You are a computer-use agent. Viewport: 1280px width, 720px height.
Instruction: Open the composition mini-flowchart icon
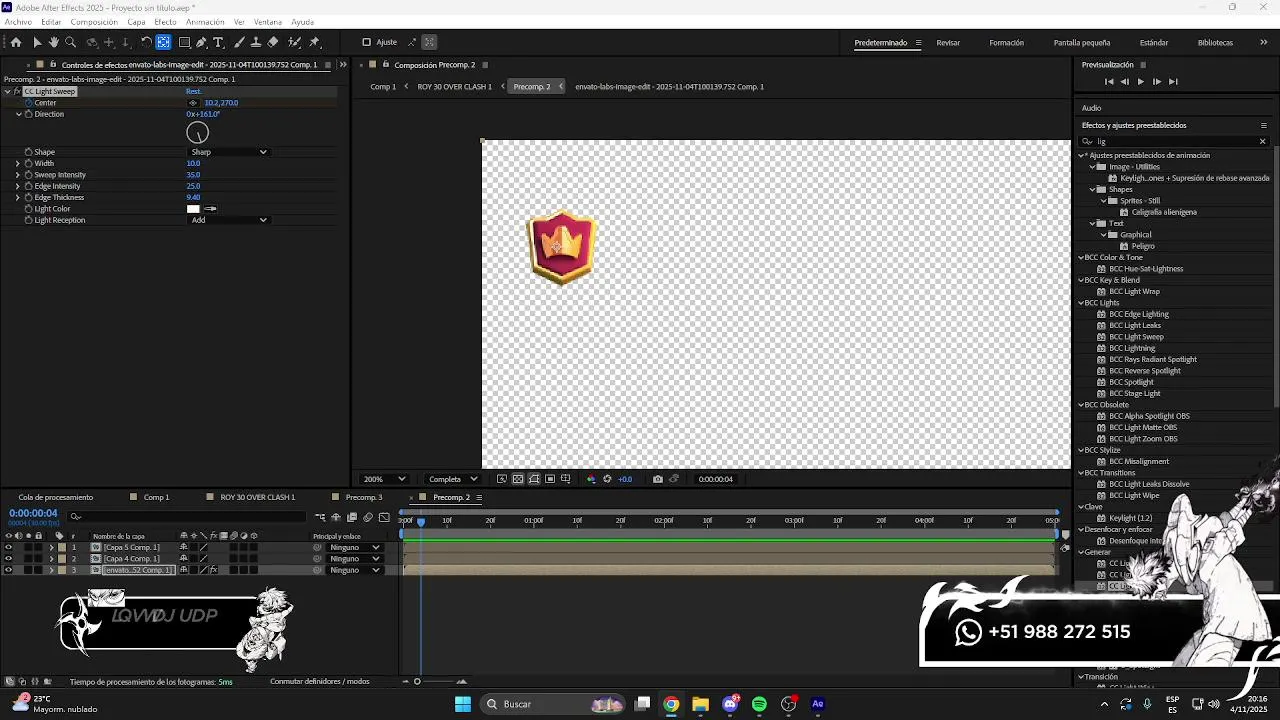pyautogui.click(x=320, y=517)
